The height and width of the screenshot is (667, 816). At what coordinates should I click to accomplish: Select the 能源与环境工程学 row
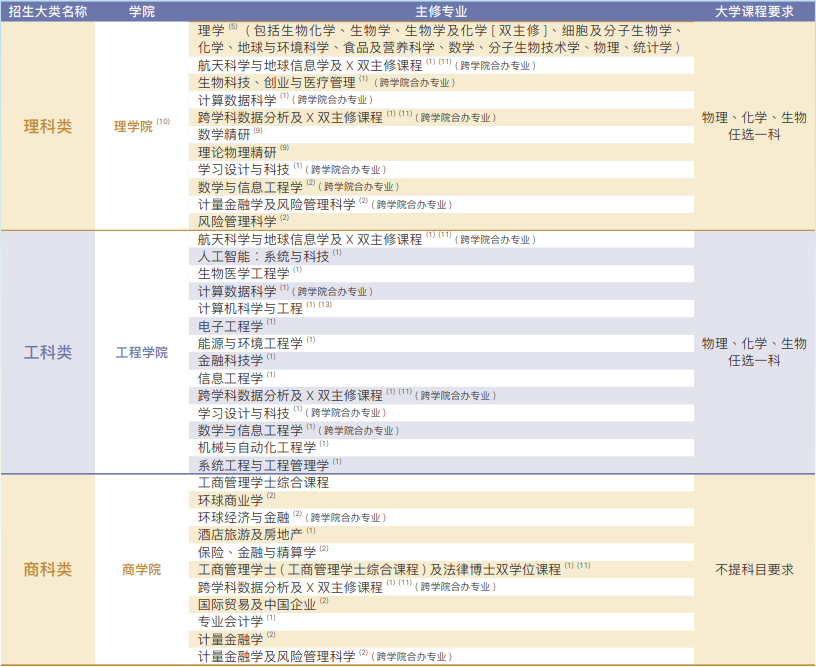(x=441, y=343)
